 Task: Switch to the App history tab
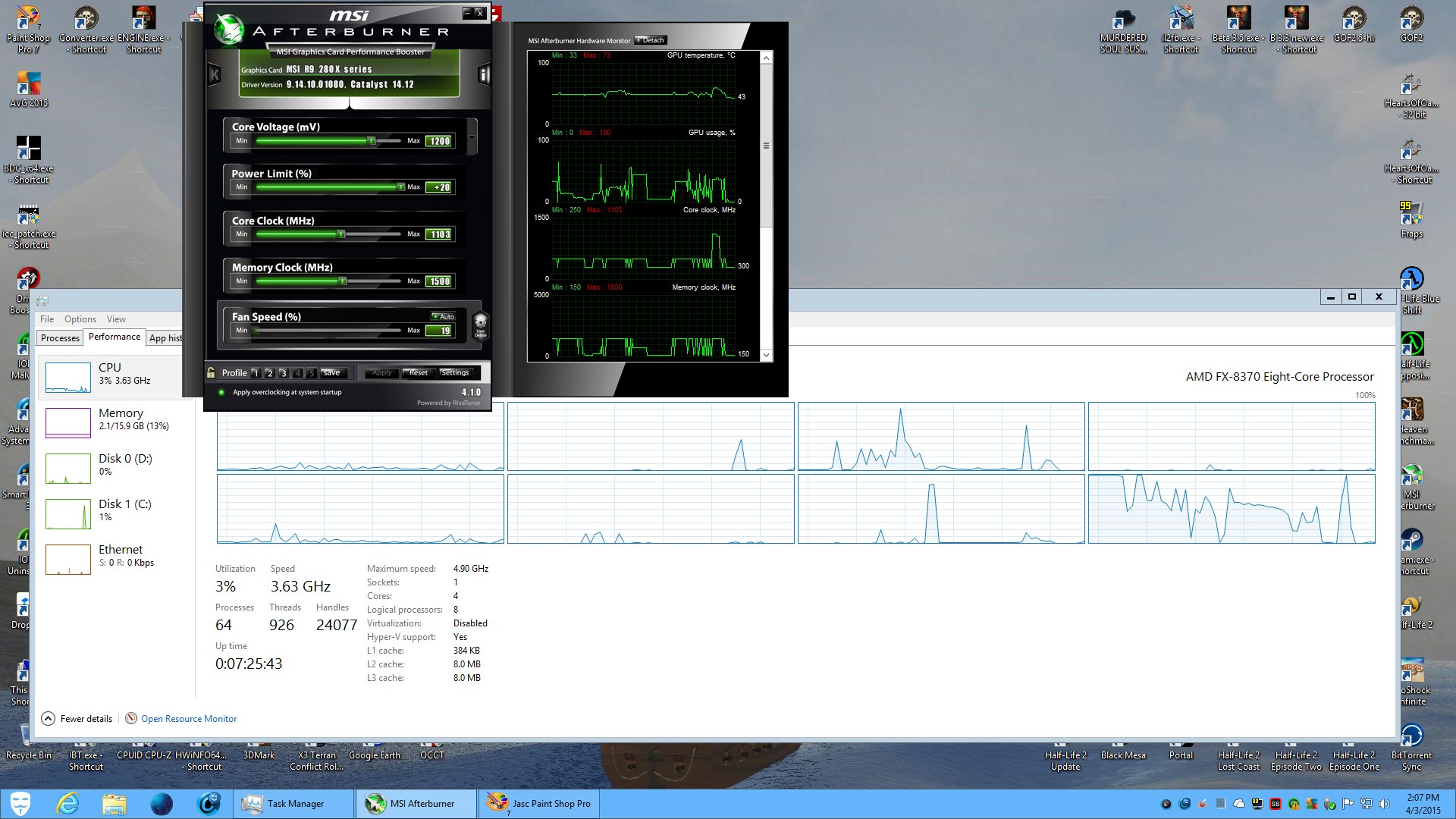165,338
